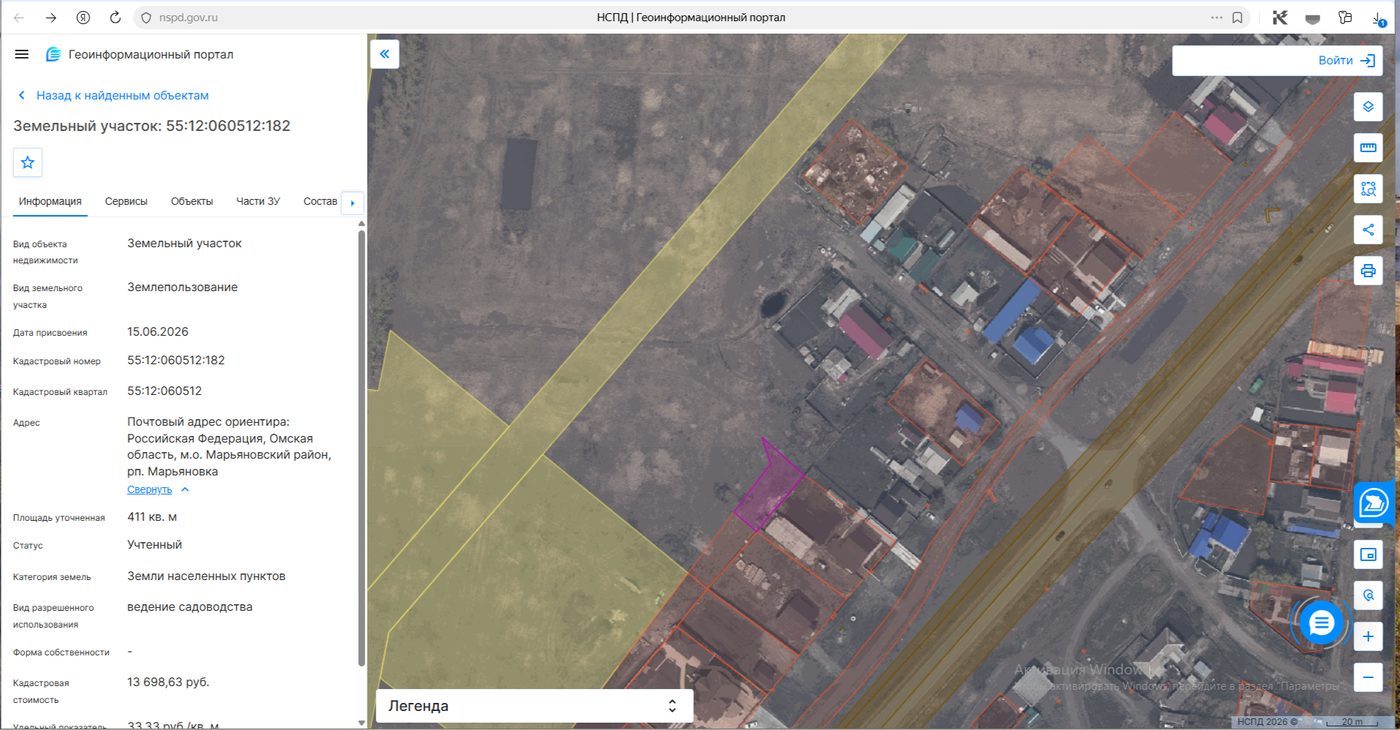This screenshot has height=730, width=1400.
Task: Print the map with the printer icon
Action: pos(1368,270)
